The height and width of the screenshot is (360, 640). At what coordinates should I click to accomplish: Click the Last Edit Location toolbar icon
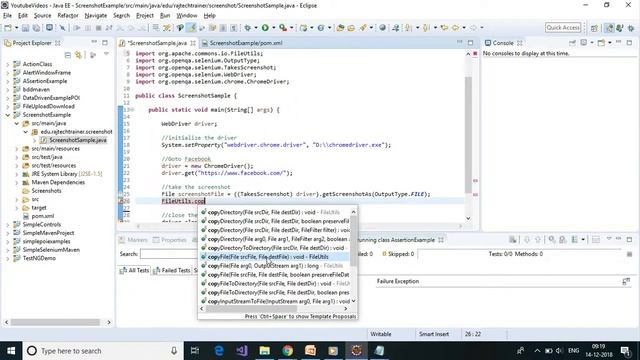pos(444,28)
